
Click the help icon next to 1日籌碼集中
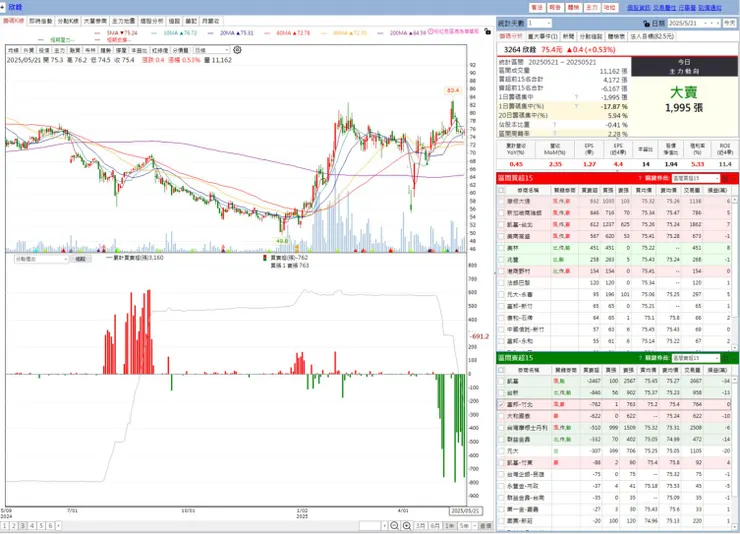(576, 97)
